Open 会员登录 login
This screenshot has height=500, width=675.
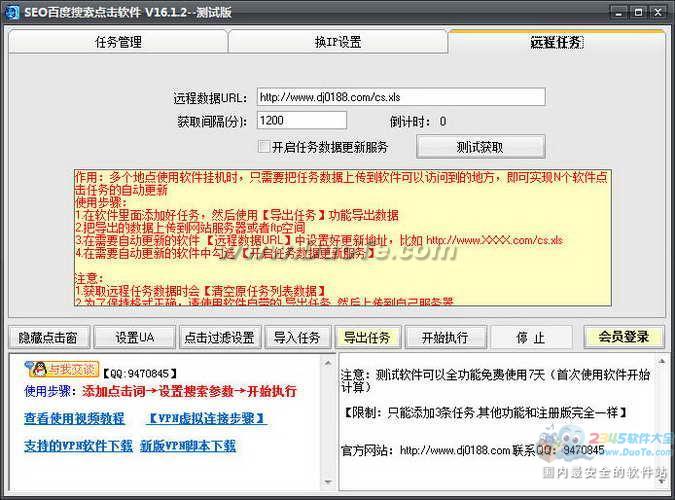(624, 336)
